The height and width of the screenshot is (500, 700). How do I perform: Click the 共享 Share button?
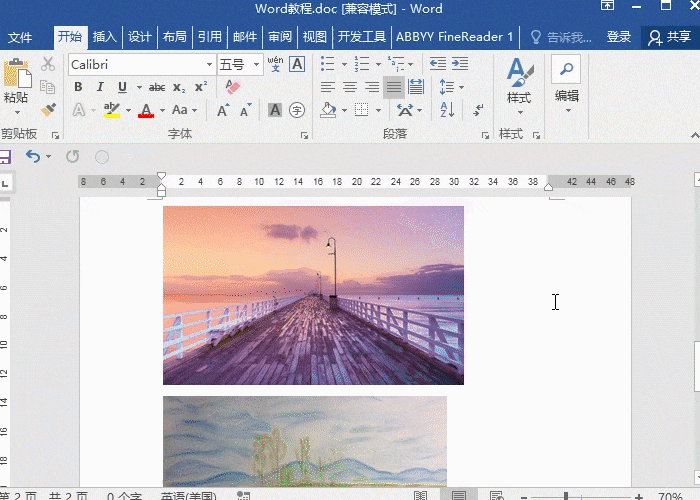click(669, 38)
